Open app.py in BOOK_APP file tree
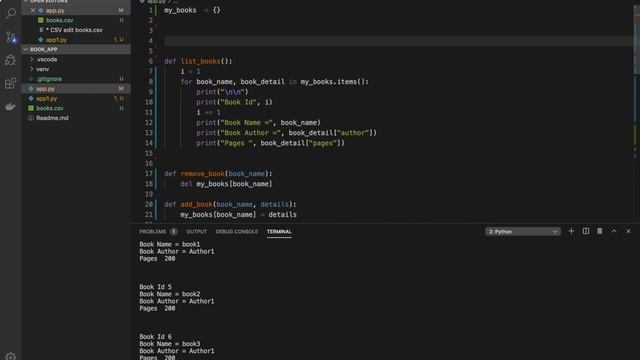 (x=76, y=89)
